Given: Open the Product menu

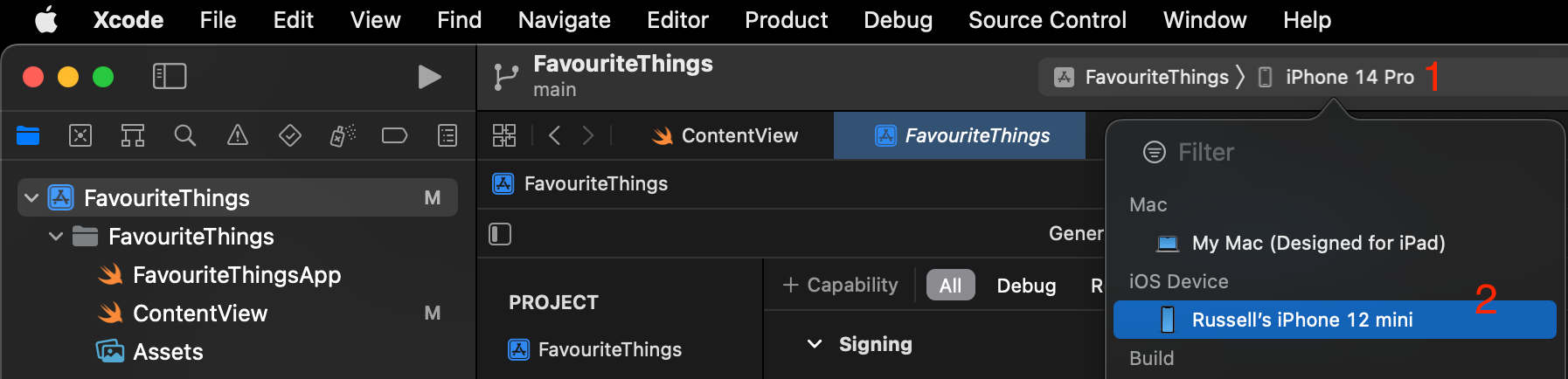Looking at the screenshot, I should pyautogui.click(x=786, y=20).
